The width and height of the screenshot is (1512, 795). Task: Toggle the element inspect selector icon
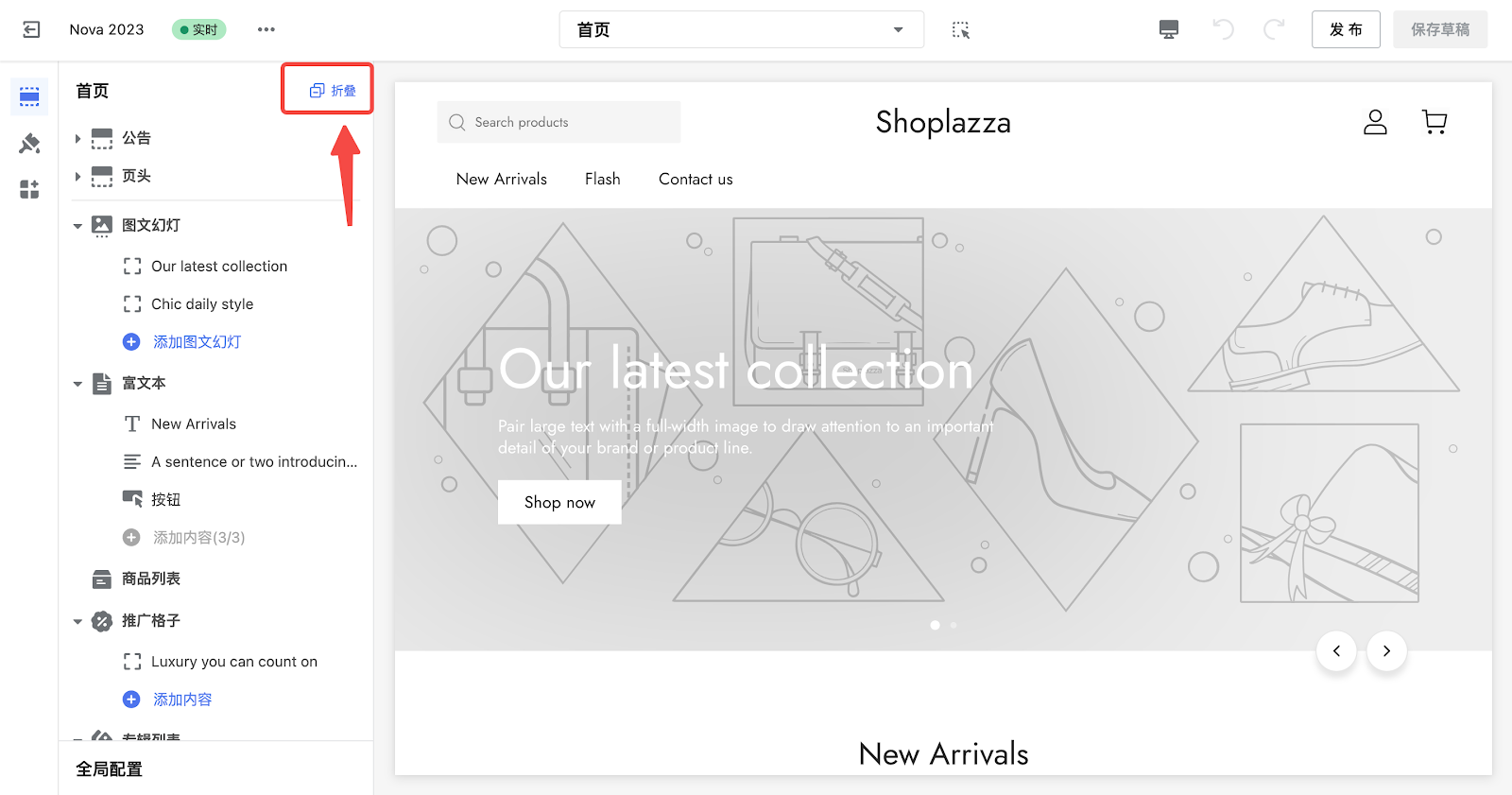pyautogui.click(x=961, y=30)
